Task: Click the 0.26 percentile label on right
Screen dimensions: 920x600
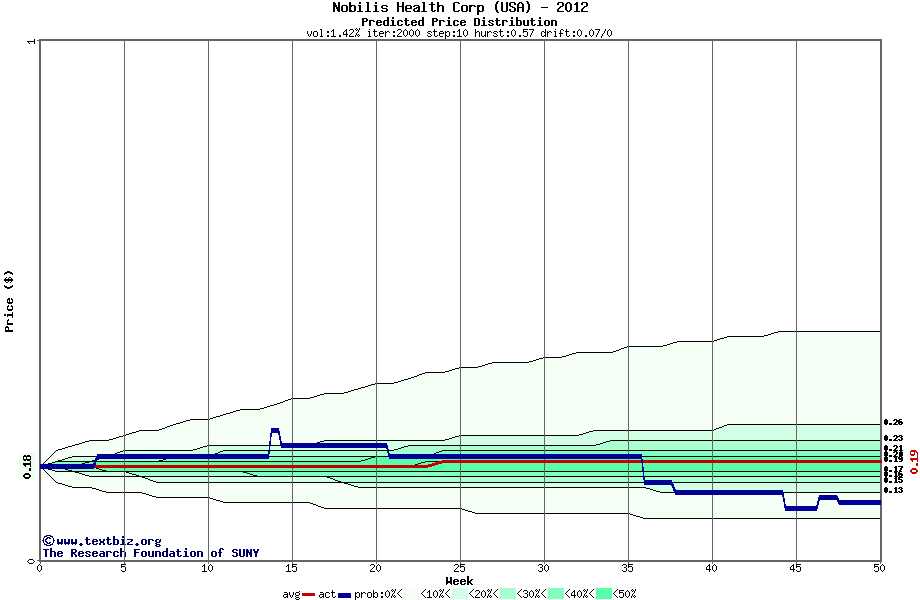Action: click(893, 422)
